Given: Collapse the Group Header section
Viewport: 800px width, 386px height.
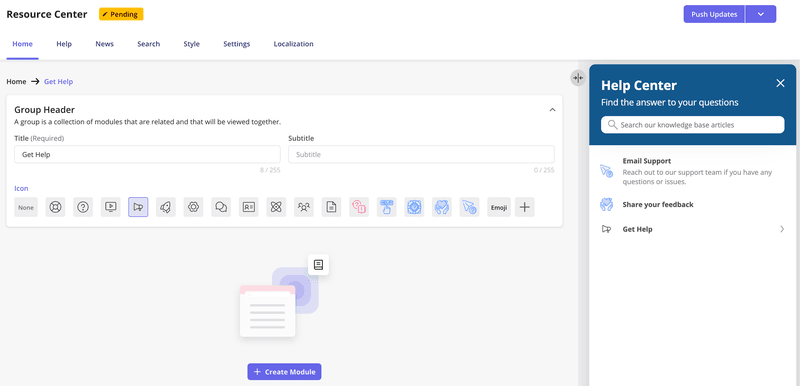Looking at the screenshot, I should click(552, 110).
